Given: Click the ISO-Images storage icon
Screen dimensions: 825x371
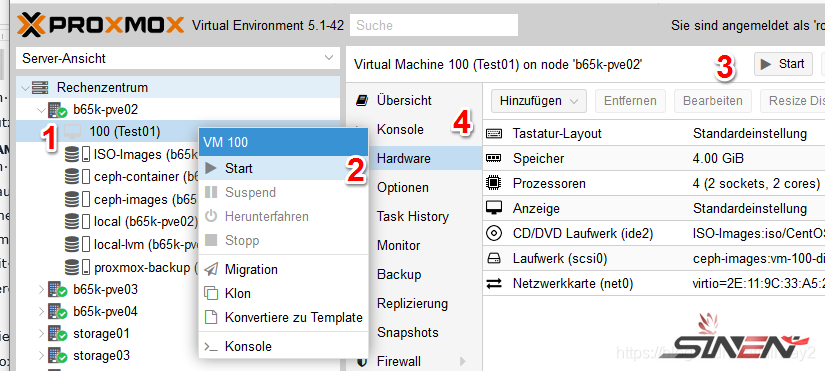Looking at the screenshot, I should (x=77, y=155).
